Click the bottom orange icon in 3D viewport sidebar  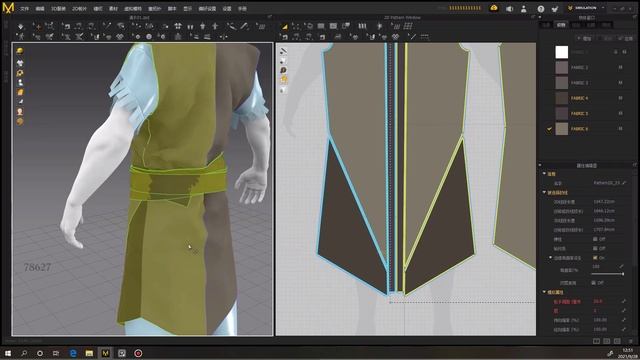(x=20, y=122)
